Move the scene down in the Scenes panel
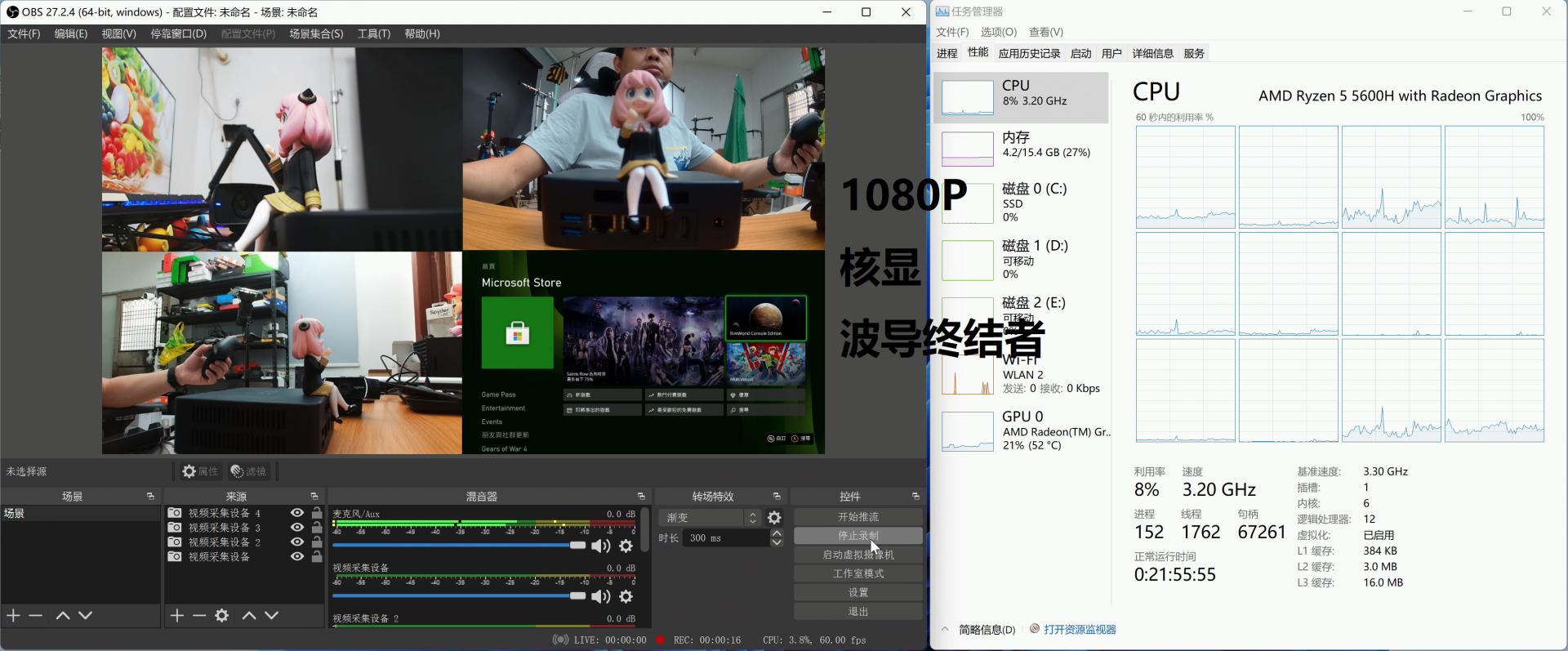The height and width of the screenshot is (651, 1568). tap(86, 615)
